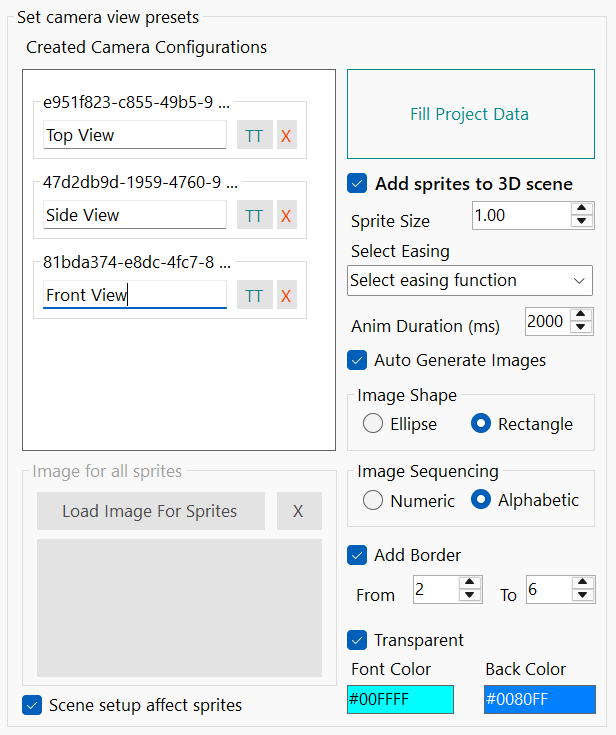Click the Anim Duration field showing 2000
This screenshot has width=616, height=735.
(x=548, y=322)
